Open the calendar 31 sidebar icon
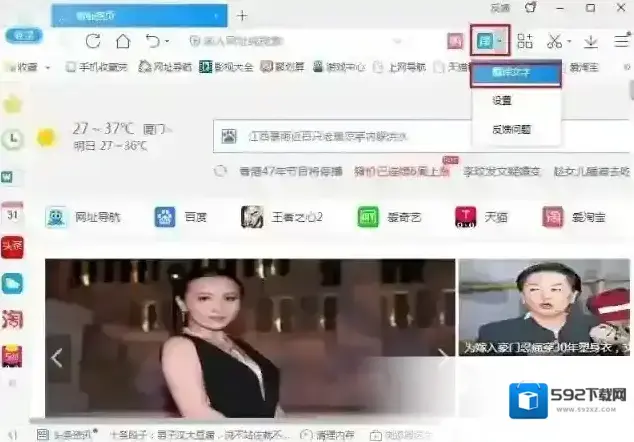The image size is (634, 442). tap(12, 213)
